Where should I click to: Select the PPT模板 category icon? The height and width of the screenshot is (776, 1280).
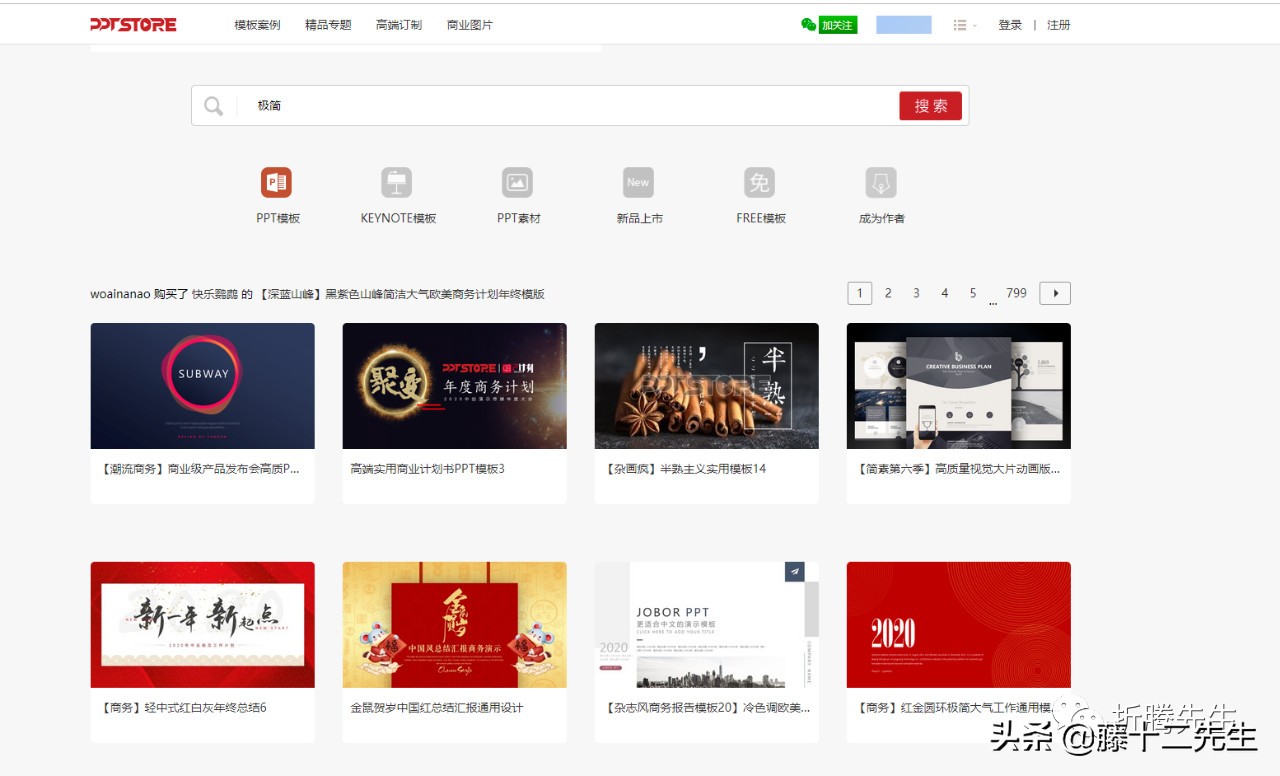276,182
